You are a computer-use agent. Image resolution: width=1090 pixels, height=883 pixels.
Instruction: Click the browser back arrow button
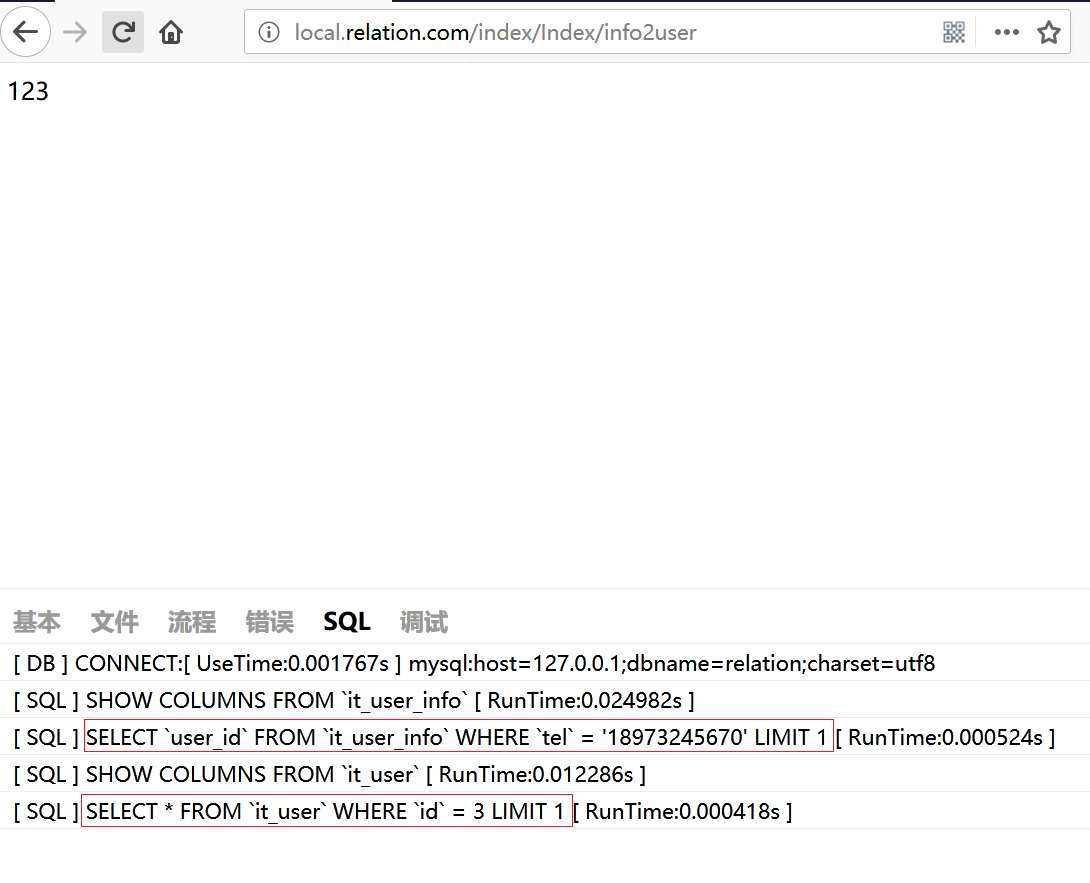pyautogui.click(x=25, y=32)
